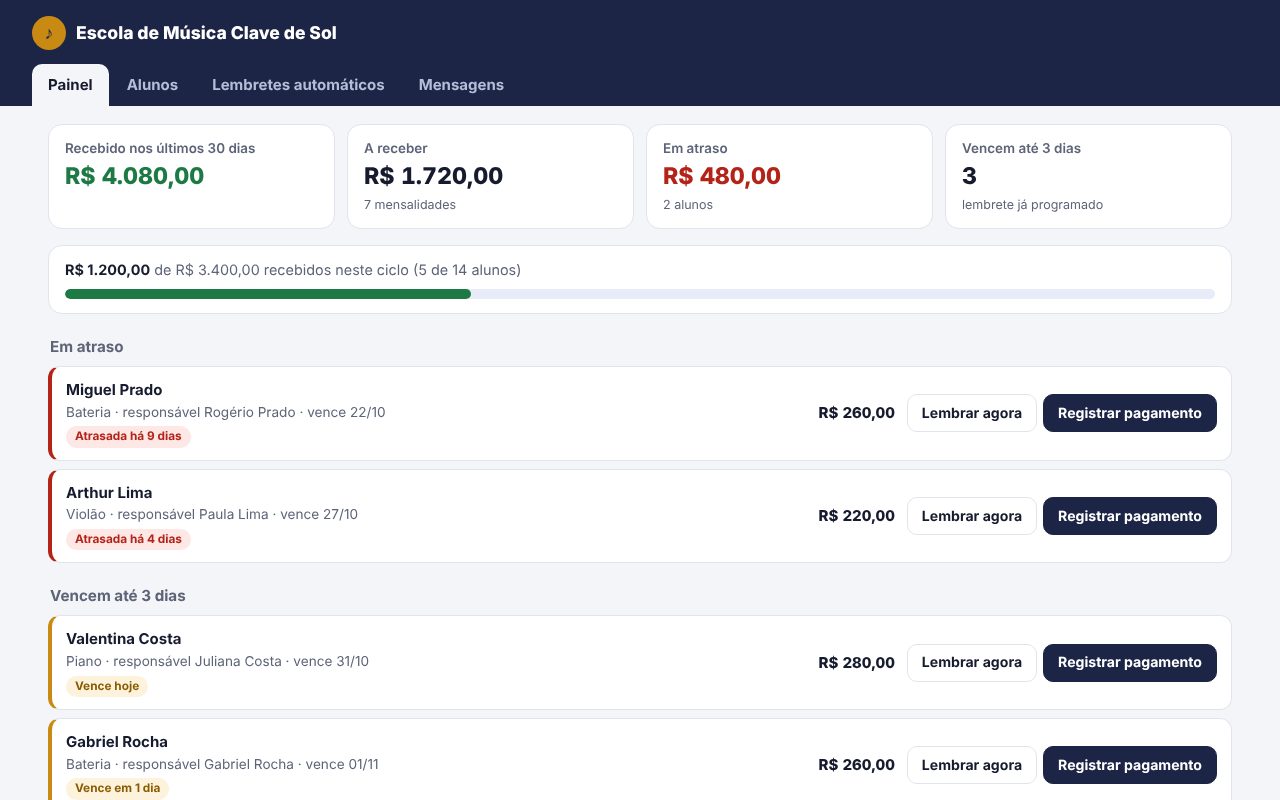Click the music note logo icon
This screenshot has height=800, width=1280.
pyautogui.click(x=49, y=33)
